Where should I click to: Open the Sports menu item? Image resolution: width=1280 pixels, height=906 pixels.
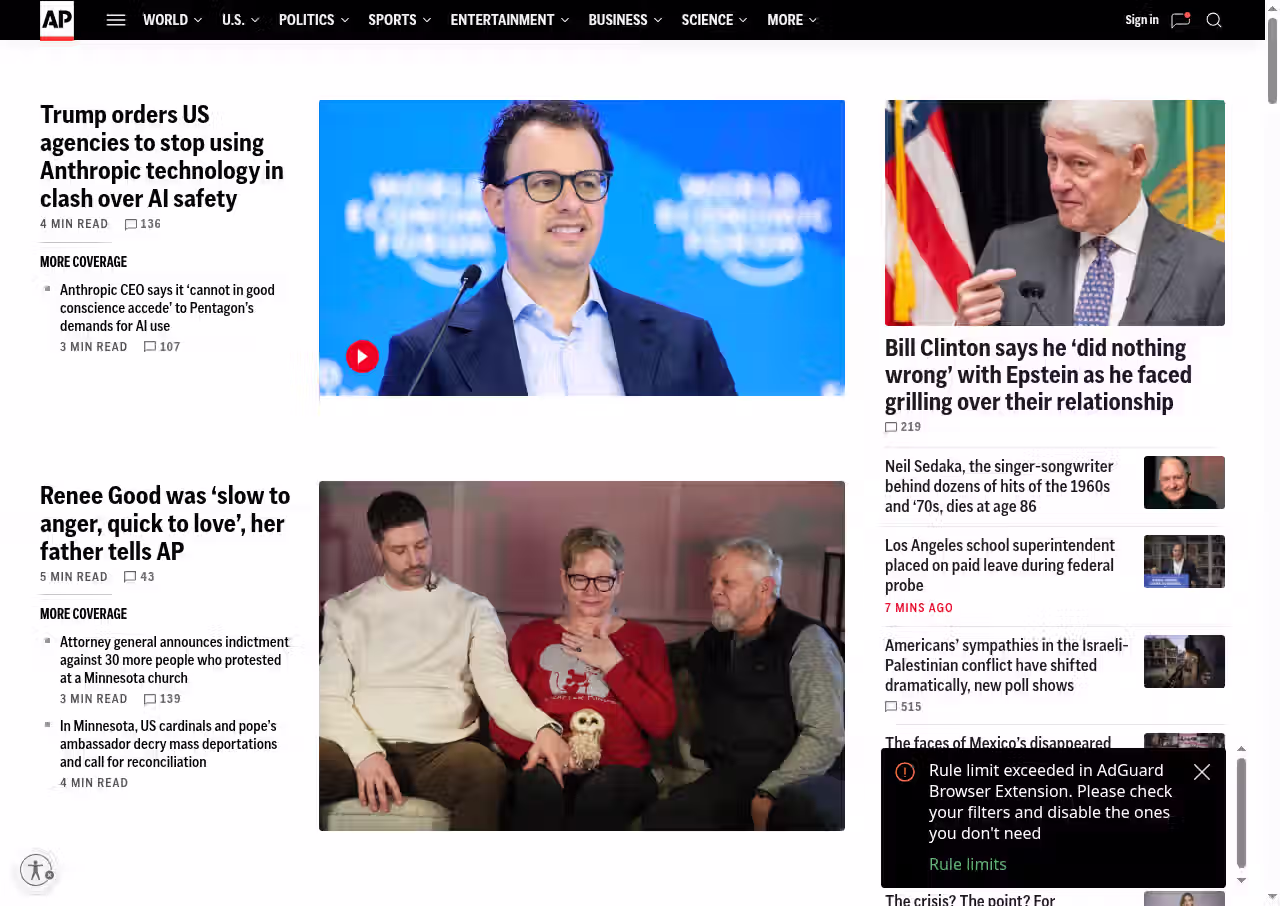click(392, 20)
